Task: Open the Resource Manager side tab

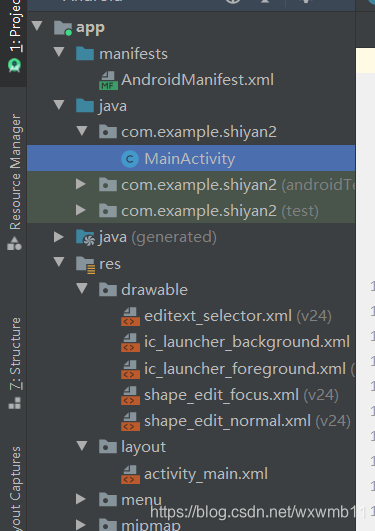Action: pos(15,182)
